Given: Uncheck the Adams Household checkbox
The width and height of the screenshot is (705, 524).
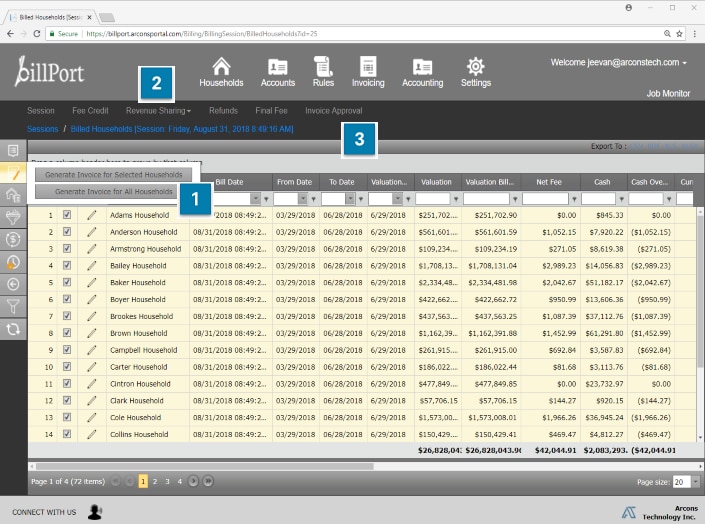Looking at the screenshot, I should 67,215.
